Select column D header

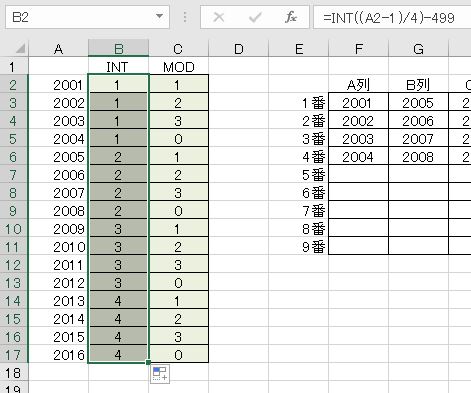(x=238, y=49)
